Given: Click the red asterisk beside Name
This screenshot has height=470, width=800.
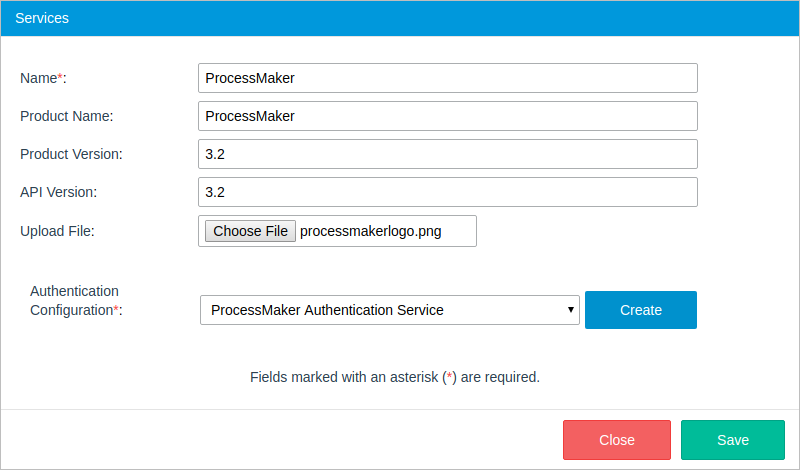Looking at the screenshot, I should point(60,77).
